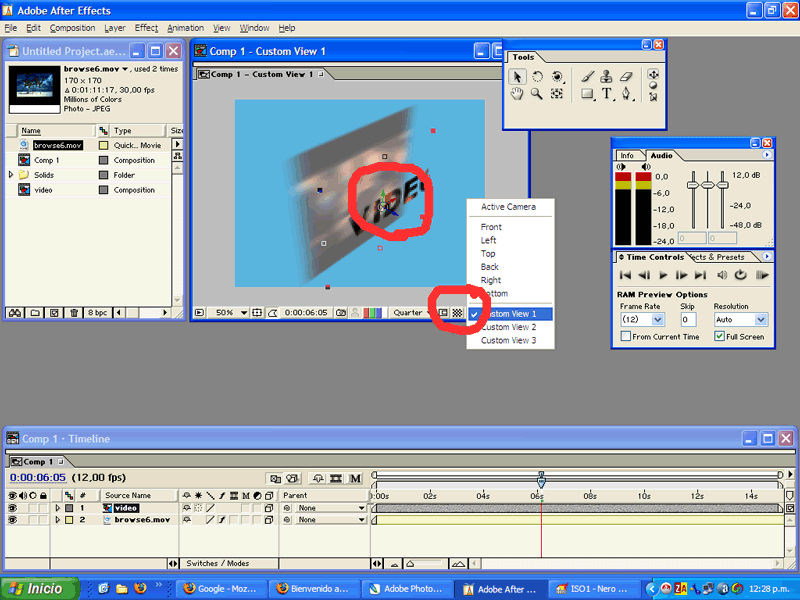
Task: Open magnification 50% dropdown
Action: [231, 313]
